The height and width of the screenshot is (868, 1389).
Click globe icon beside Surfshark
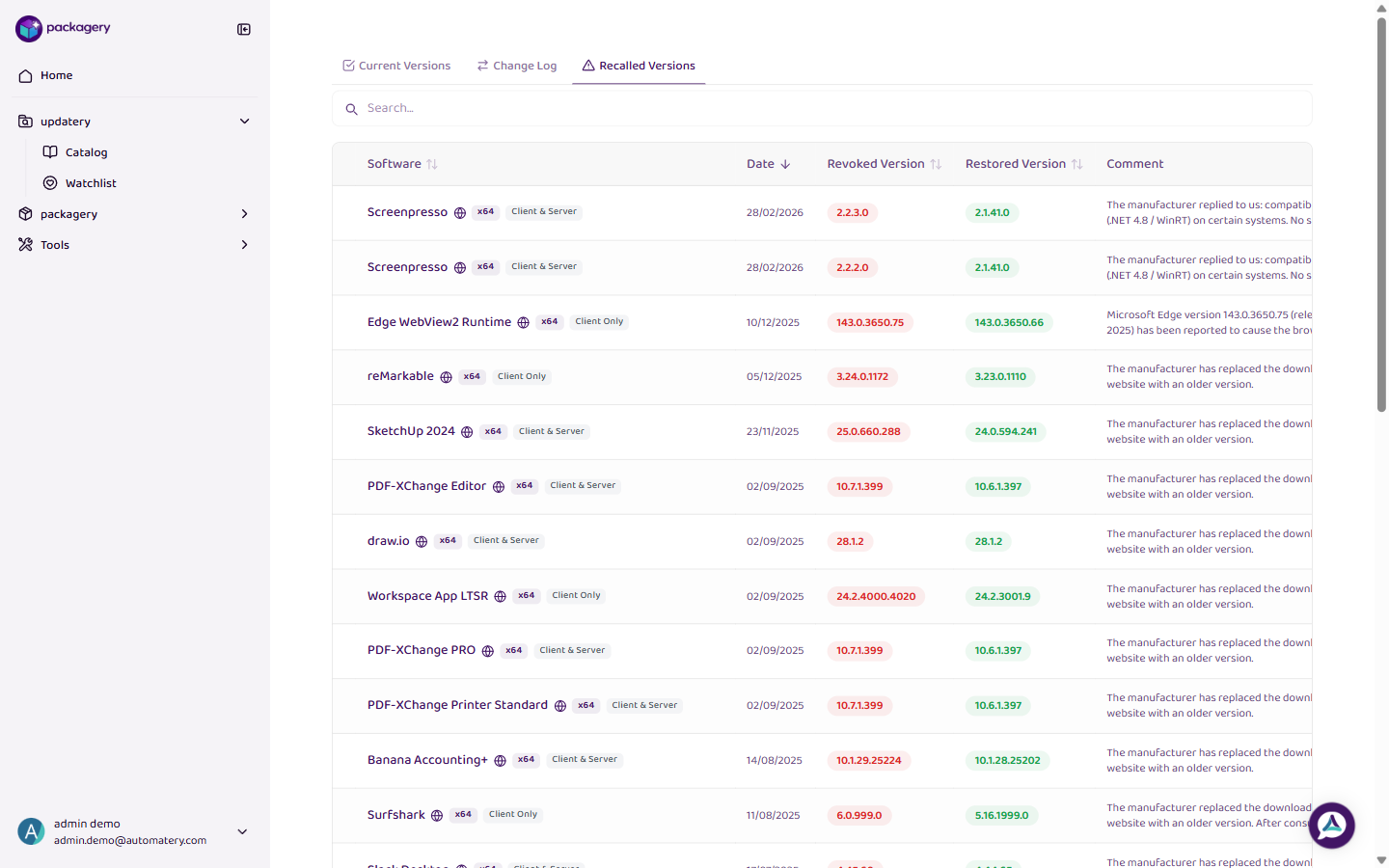coord(437,816)
